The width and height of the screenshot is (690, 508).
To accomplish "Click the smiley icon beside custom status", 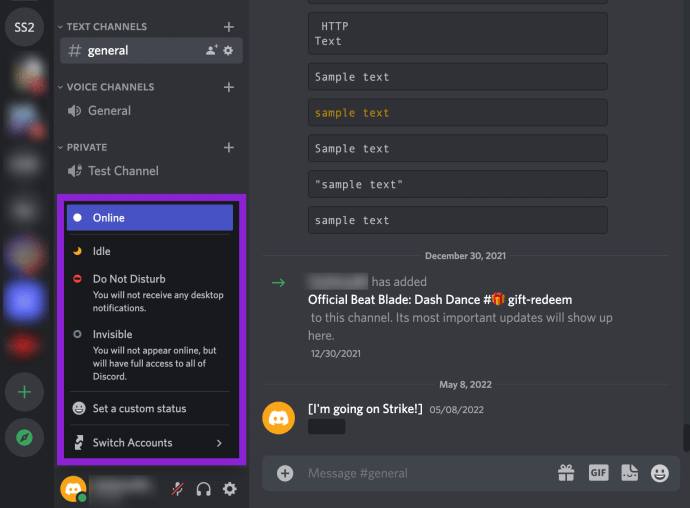I will click(79, 409).
